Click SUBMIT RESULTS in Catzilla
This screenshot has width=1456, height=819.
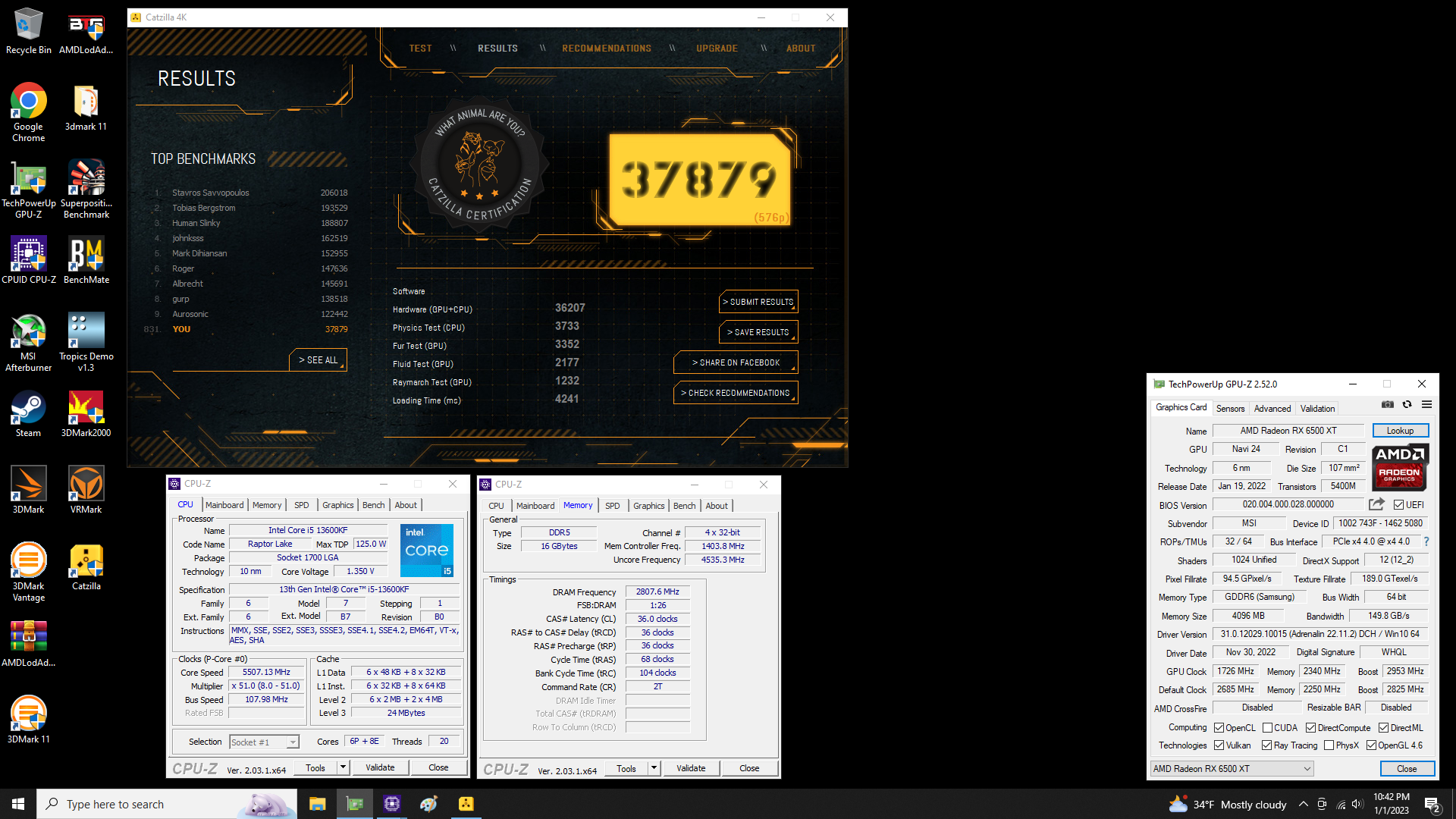[758, 302]
